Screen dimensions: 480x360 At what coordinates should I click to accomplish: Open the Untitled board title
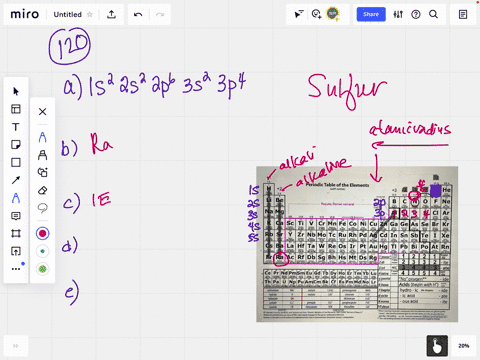pos(68,15)
